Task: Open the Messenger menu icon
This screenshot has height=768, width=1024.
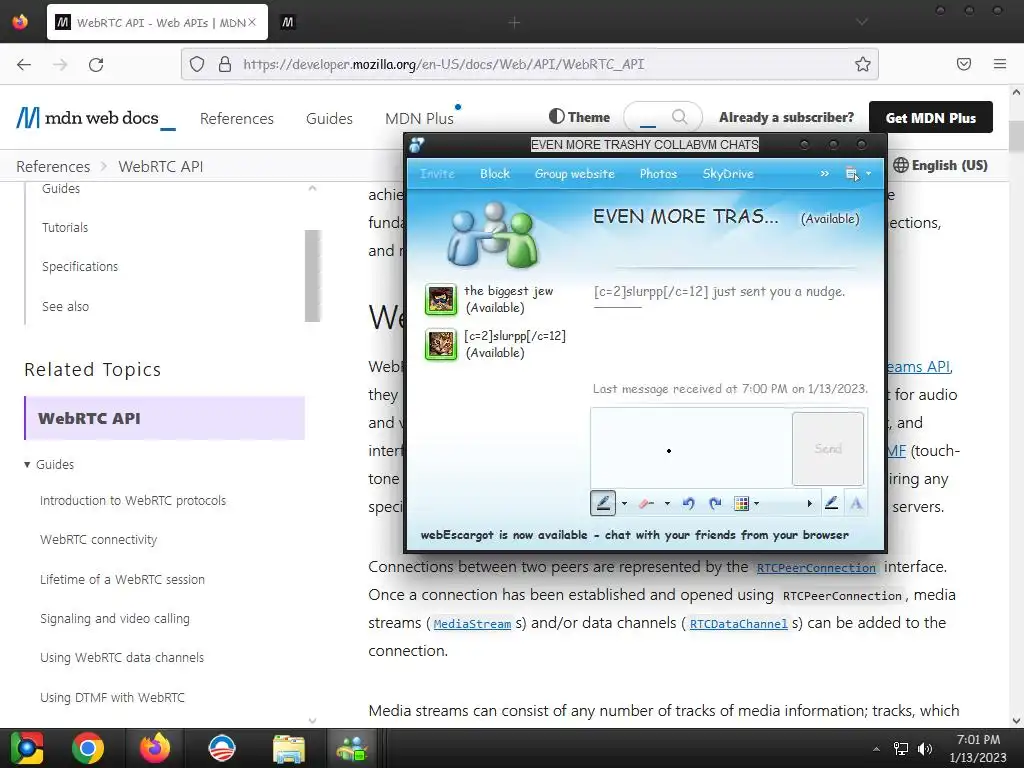Action: coord(852,174)
